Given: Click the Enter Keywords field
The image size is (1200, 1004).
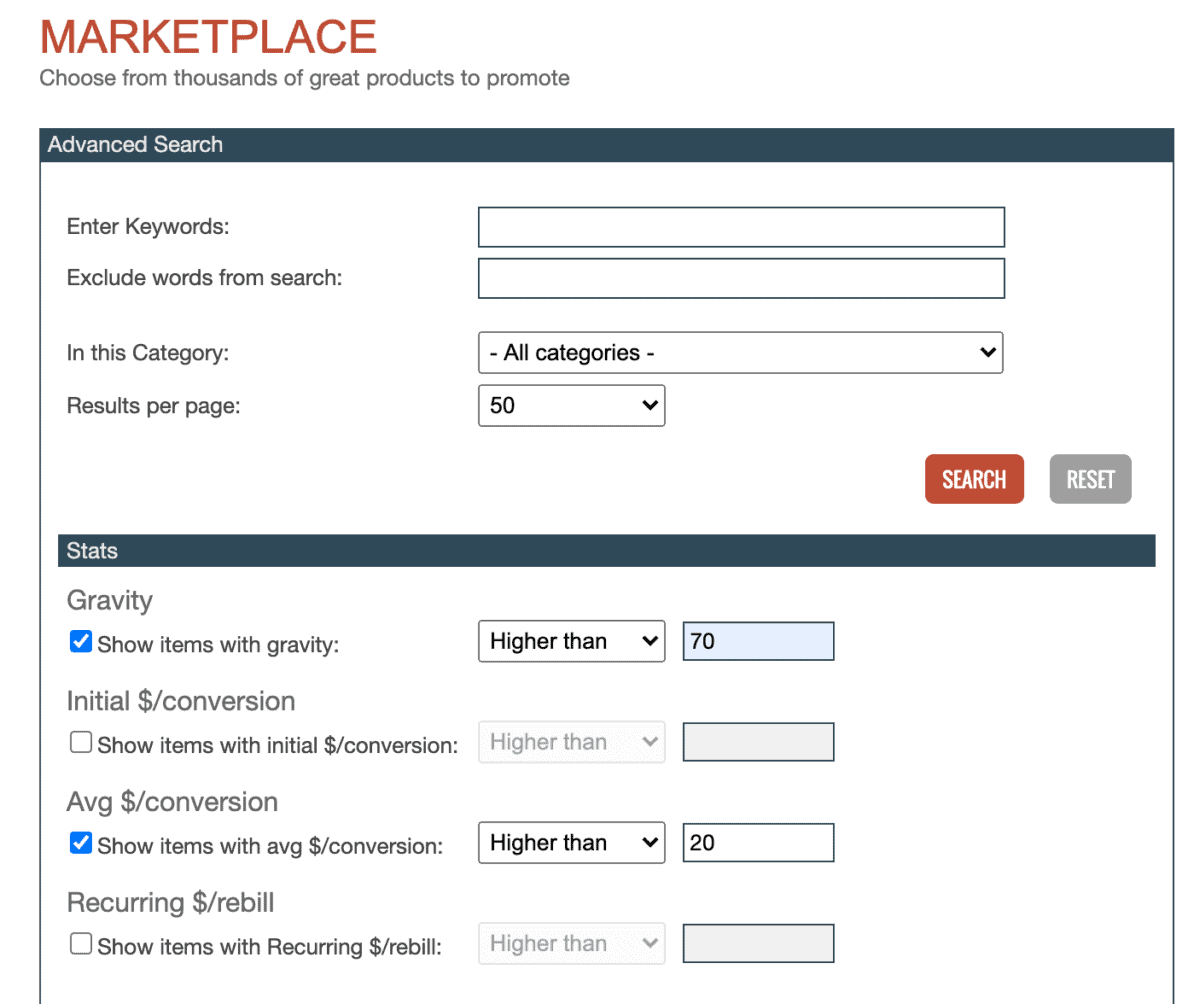Looking at the screenshot, I should pyautogui.click(x=740, y=227).
